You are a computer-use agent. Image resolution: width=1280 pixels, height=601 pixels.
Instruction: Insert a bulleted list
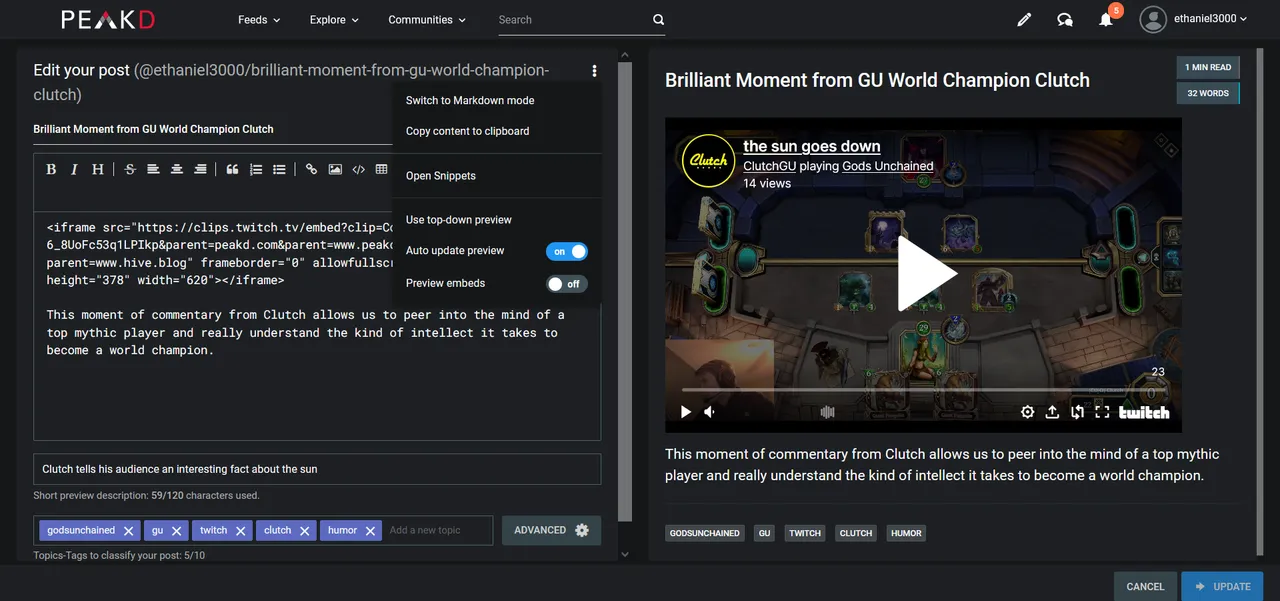click(279, 169)
